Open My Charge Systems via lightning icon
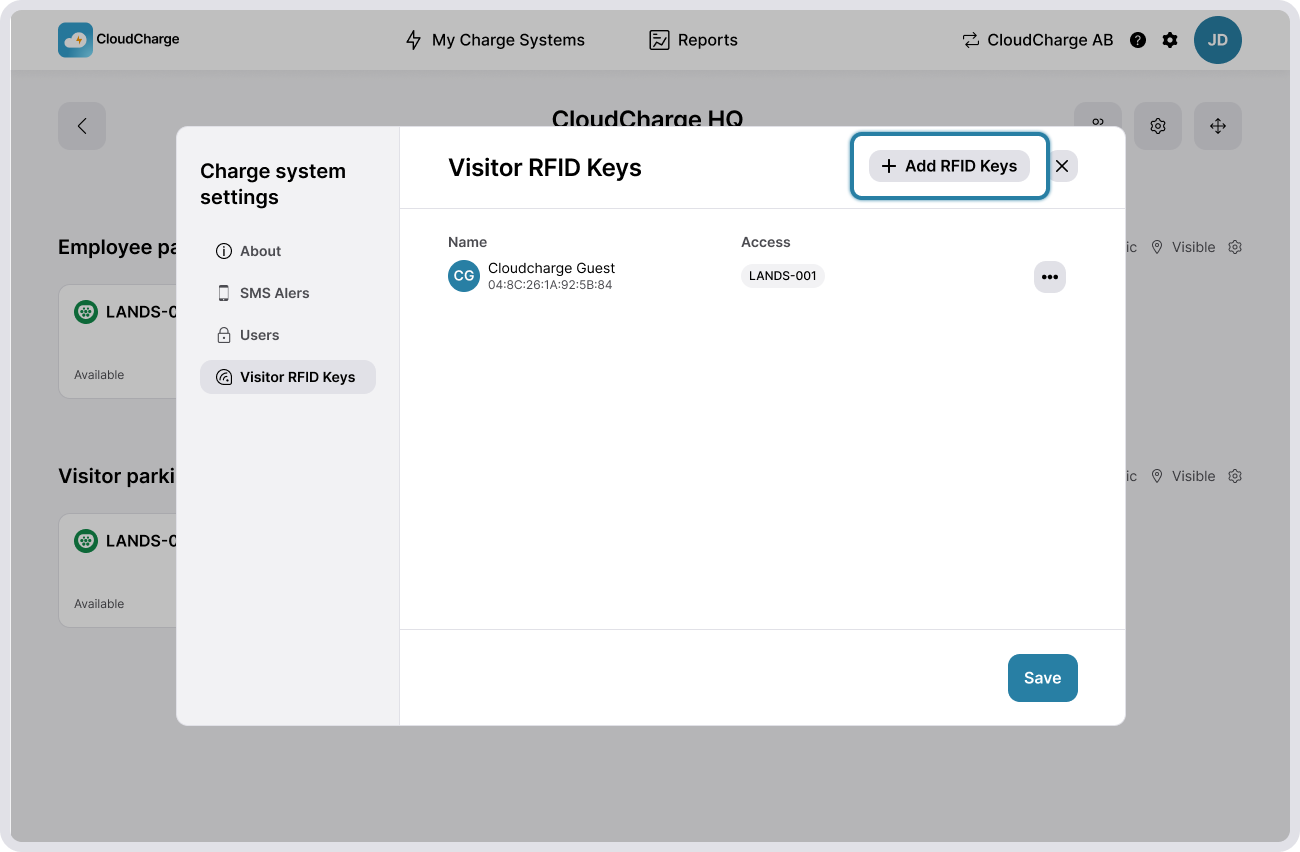The width and height of the screenshot is (1300, 852). 413,40
